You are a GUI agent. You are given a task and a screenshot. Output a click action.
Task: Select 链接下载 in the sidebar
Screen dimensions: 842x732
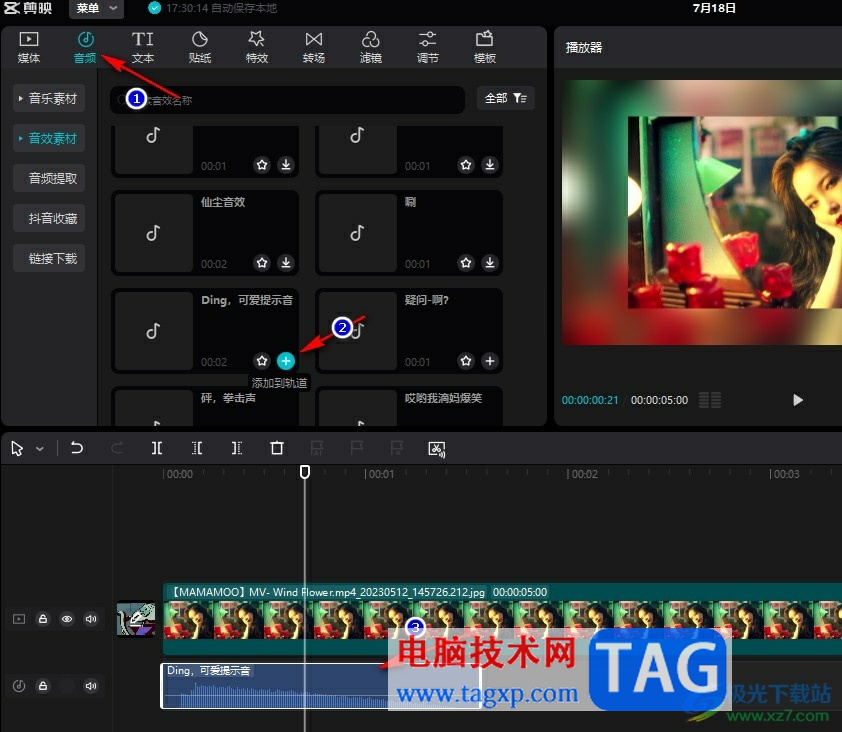pyautogui.click(x=49, y=258)
